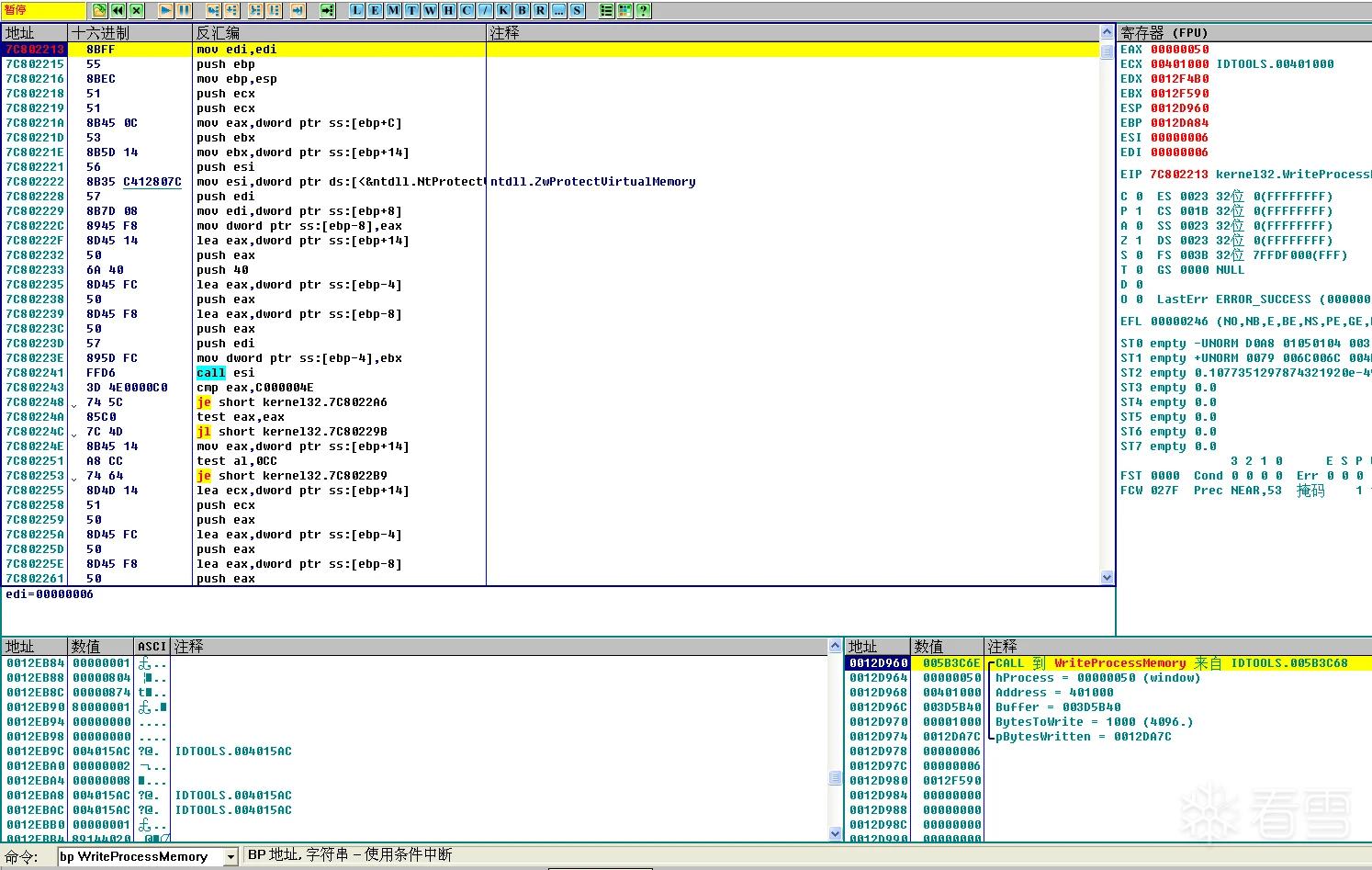Open the Breakpoints window B button
This screenshot has width=1372, height=870.
[x=522, y=10]
